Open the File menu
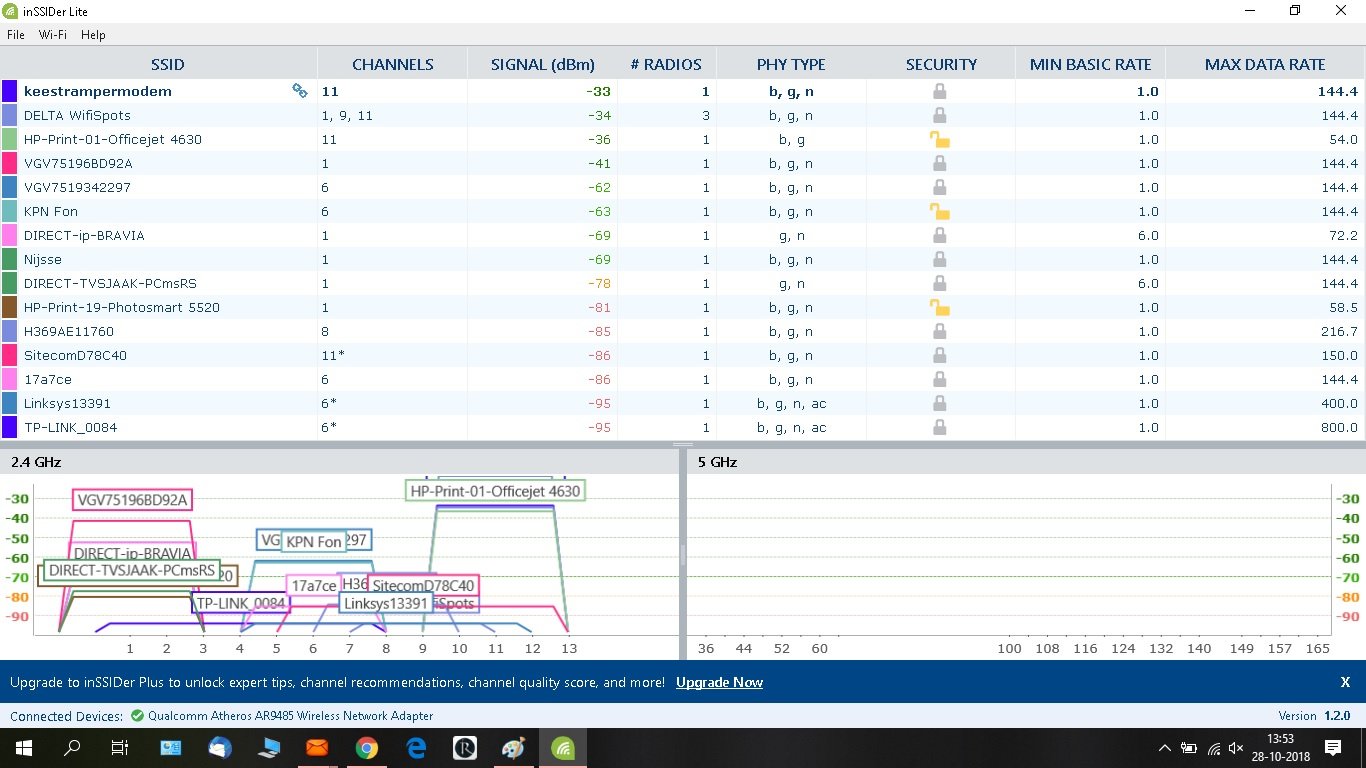Image resolution: width=1366 pixels, height=768 pixels. pyautogui.click(x=16, y=34)
